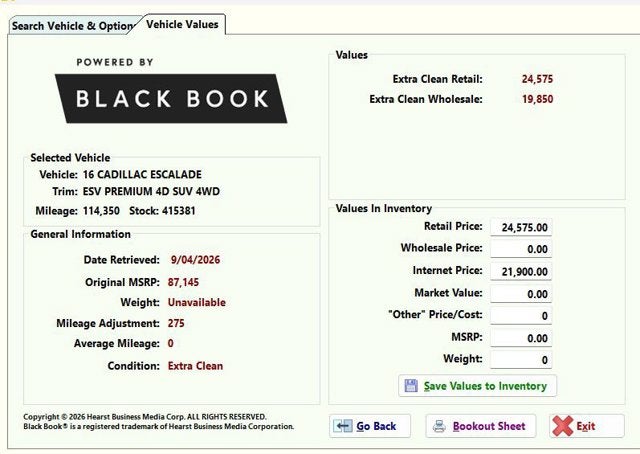Click the Go Back arrow icon

pos(342,426)
